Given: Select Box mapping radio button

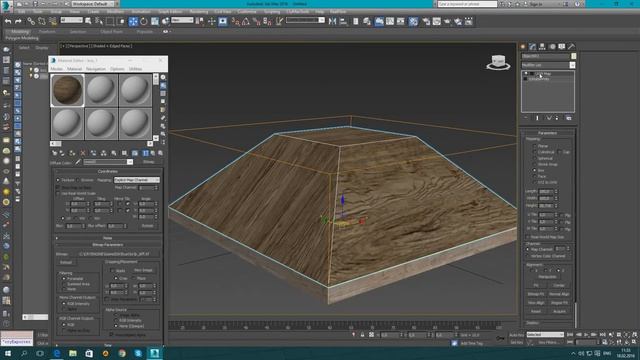Looking at the screenshot, I should [x=535, y=170].
